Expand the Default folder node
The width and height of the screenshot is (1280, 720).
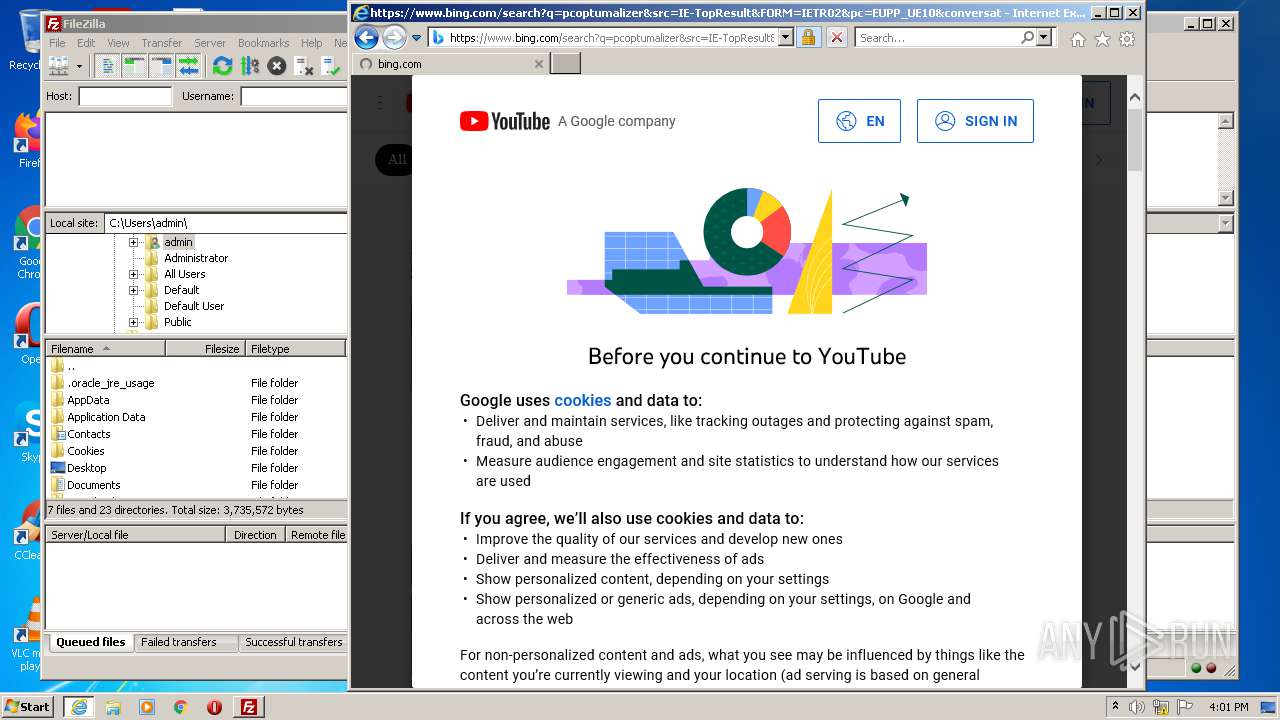[134, 290]
